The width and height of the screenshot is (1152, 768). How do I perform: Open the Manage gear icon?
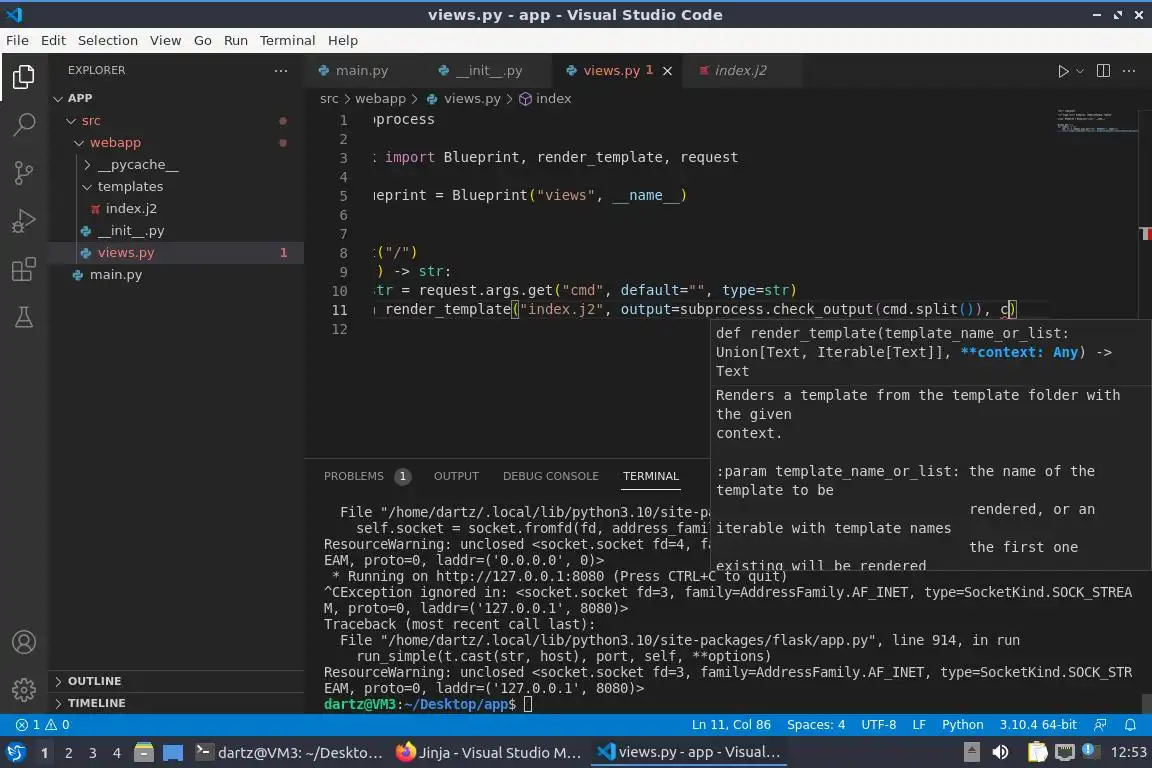[x=24, y=690]
